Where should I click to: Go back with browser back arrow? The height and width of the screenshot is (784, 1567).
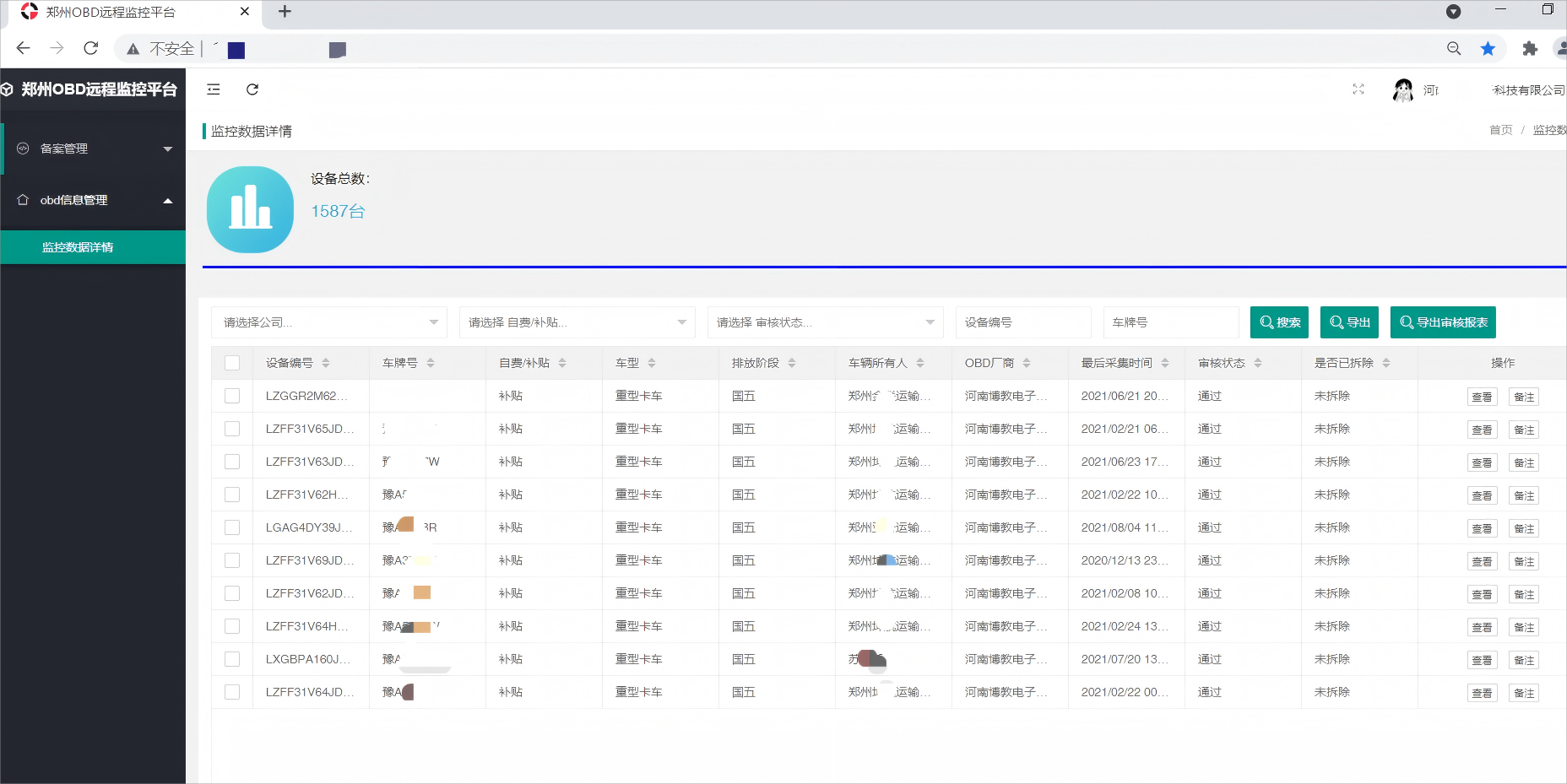pos(24,48)
